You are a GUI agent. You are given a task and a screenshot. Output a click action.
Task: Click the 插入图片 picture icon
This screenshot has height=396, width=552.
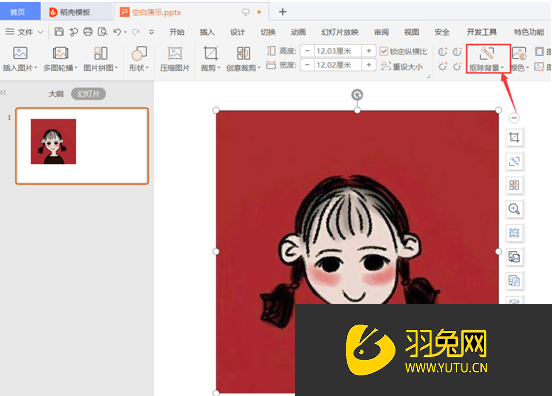coord(20,53)
